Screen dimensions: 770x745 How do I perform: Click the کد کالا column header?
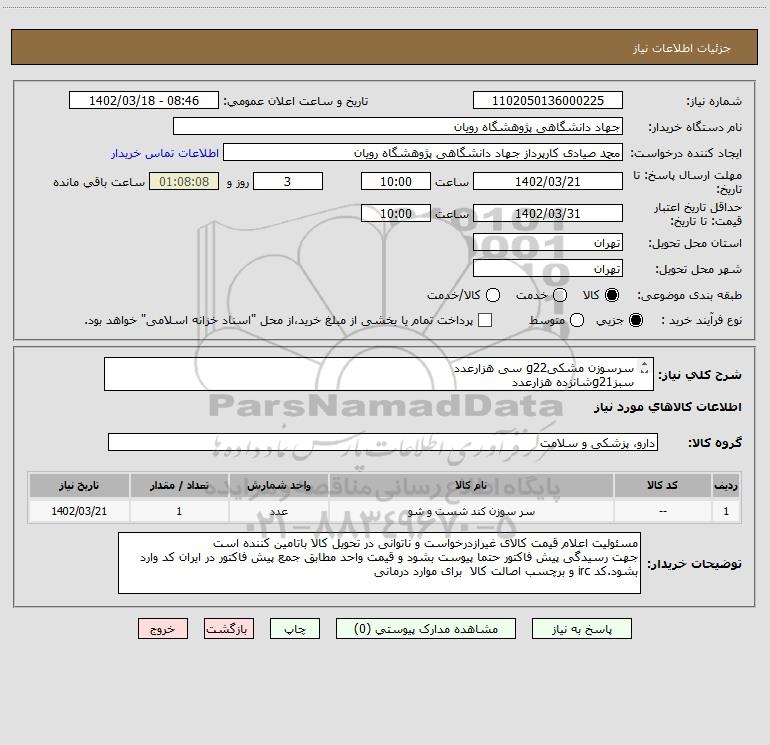click(x=662, y=485)
